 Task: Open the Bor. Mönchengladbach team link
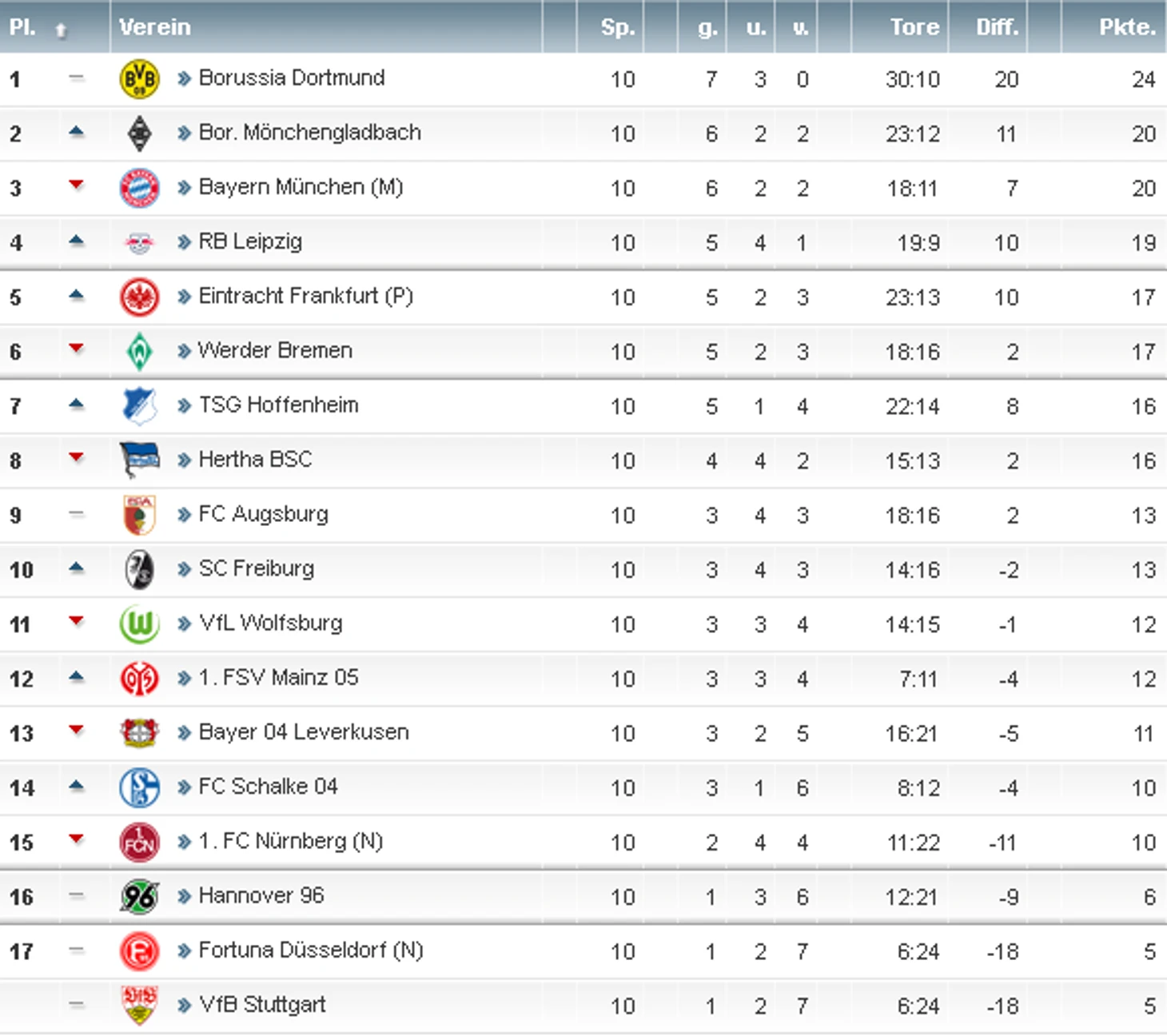[x=309, y=133]
